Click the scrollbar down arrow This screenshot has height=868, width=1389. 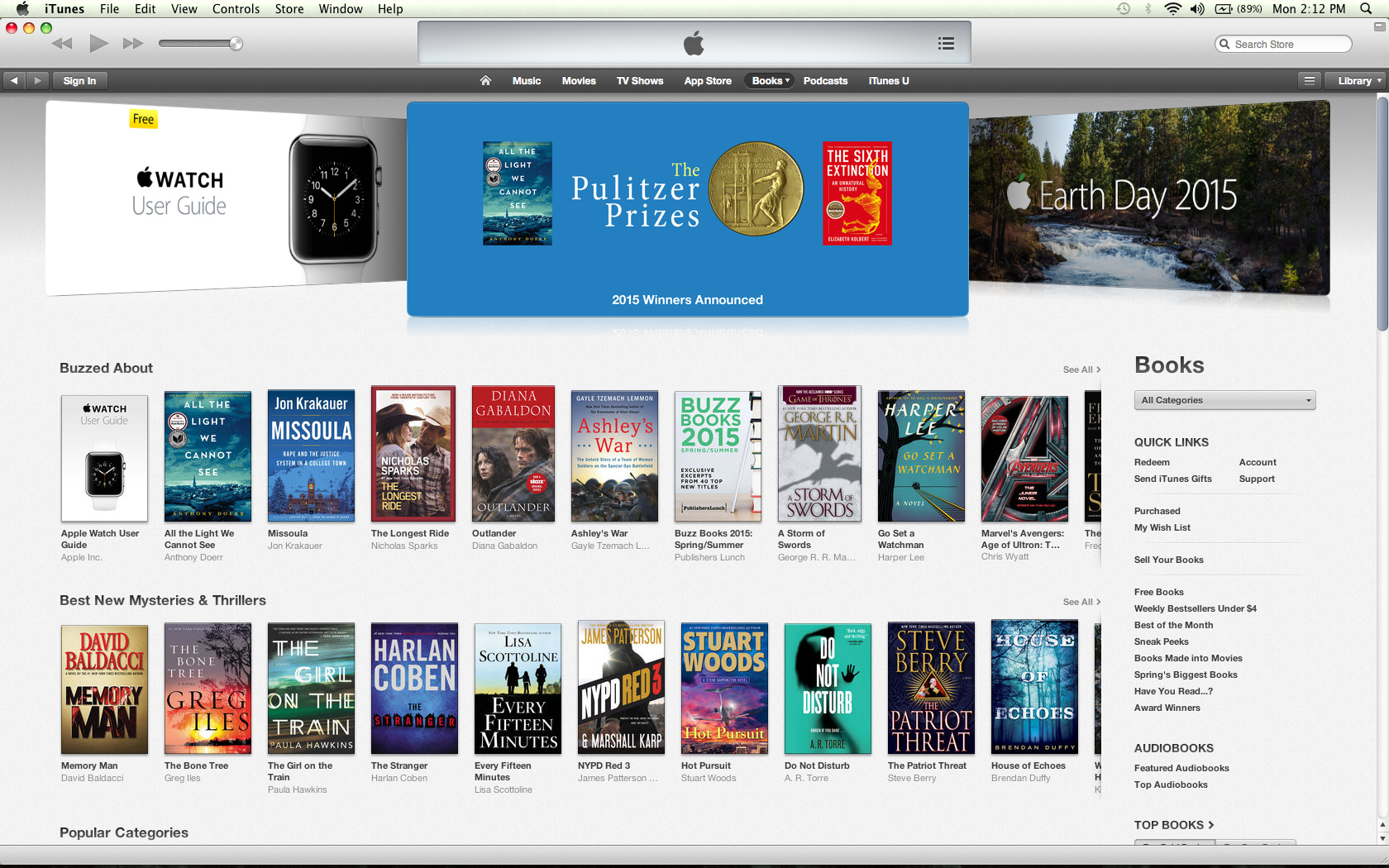pos(1382,838)
